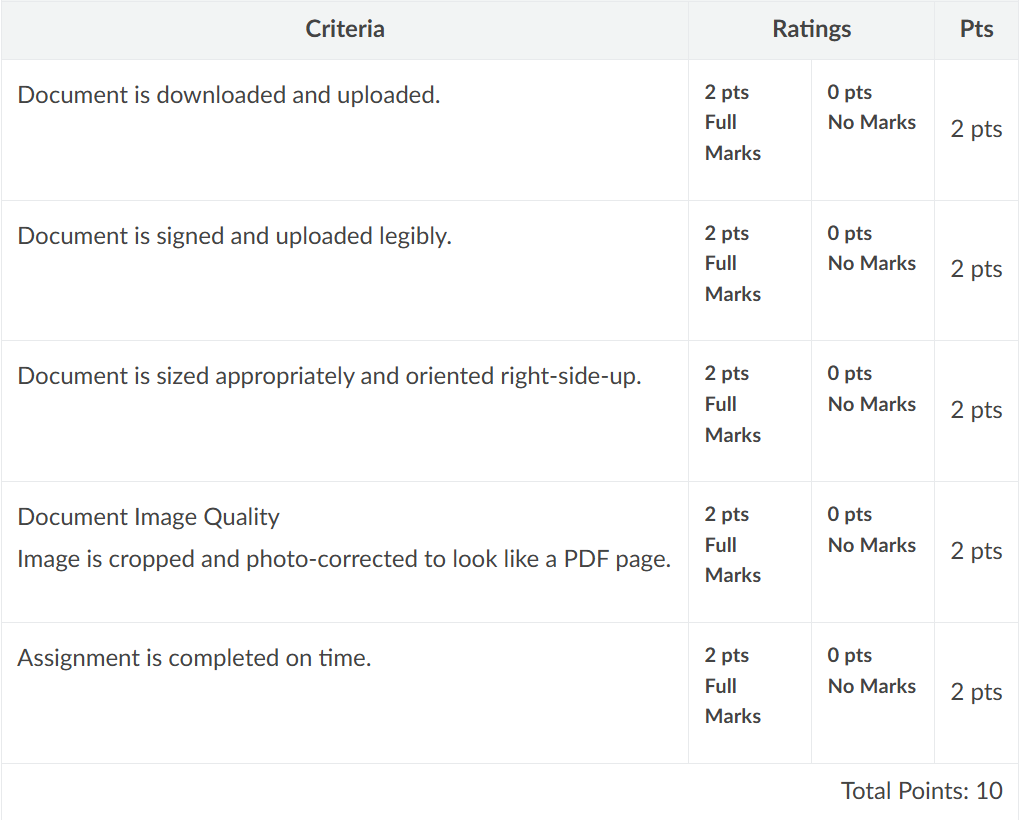This screenshot has height=820, width=1021.
Task: Choose Full Marks for sized appropriately criterion
Action: click(748, 404)
